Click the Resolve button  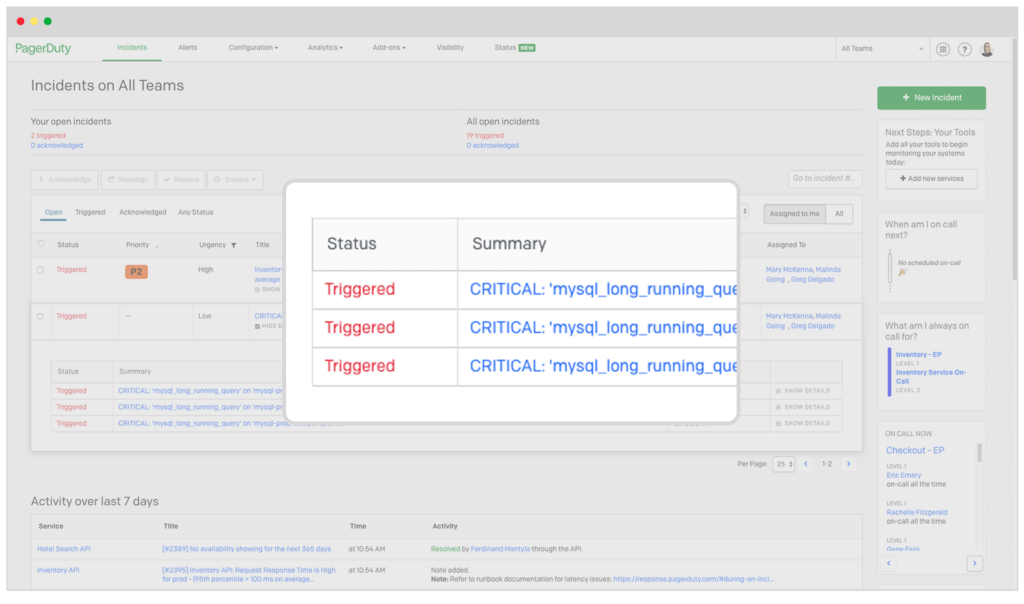click(x=181, y=180)
